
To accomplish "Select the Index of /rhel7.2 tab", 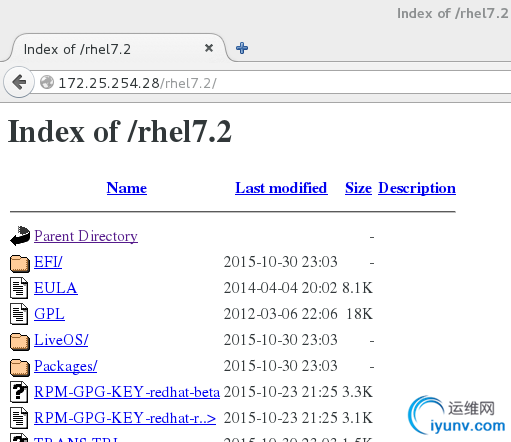I will (119, 48).
